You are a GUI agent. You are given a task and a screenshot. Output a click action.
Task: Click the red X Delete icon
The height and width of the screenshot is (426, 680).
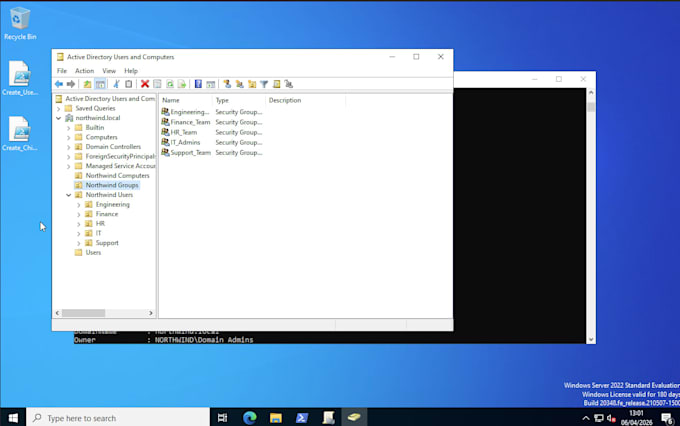[145, 84]
